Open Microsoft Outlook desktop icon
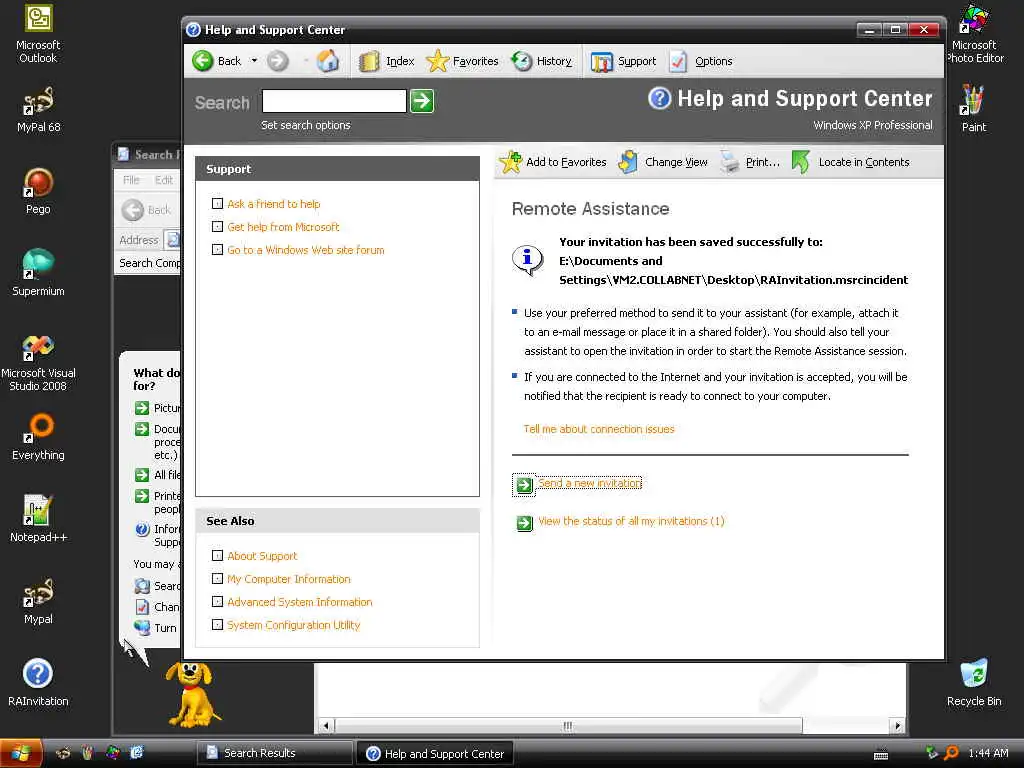Image resolution: width=1024 pixels, height=768 pixels. (x=38, y=34)
